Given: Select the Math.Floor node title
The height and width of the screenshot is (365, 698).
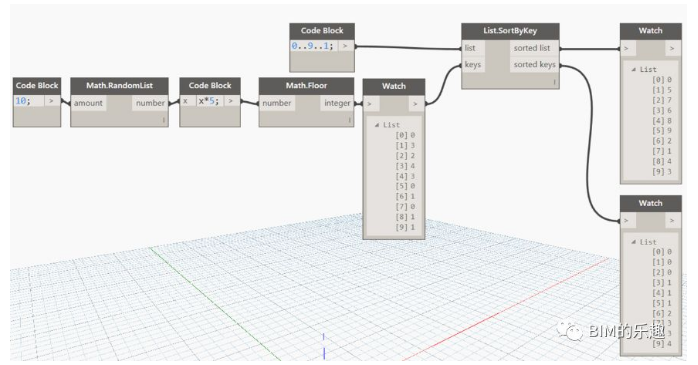Looking at the screenshot, I should point(306,85).
